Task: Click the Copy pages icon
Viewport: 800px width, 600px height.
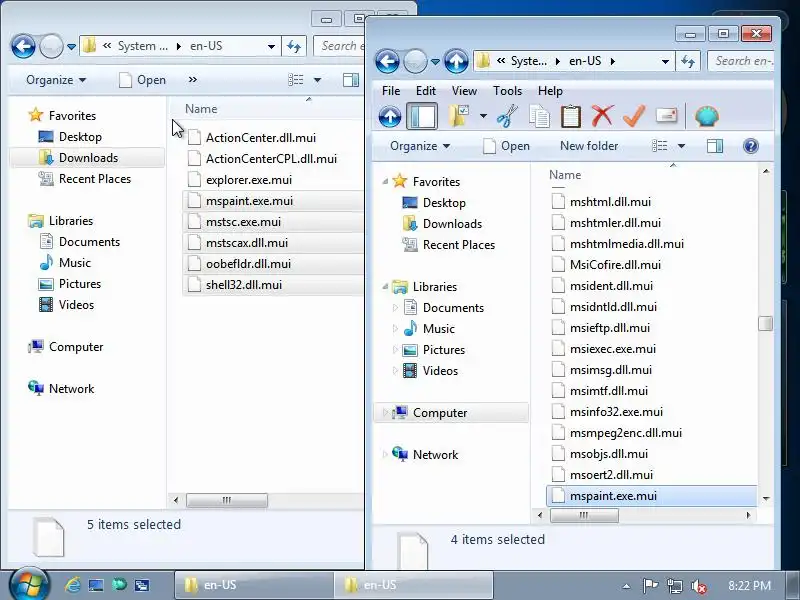Action: coord(539,116)
